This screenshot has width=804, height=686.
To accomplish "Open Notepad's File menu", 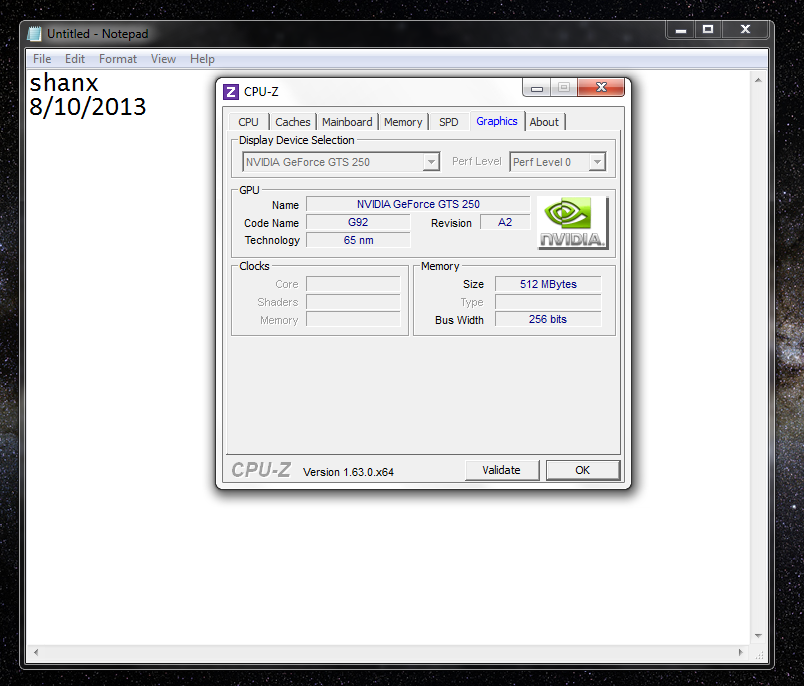I will coord(42,59).
